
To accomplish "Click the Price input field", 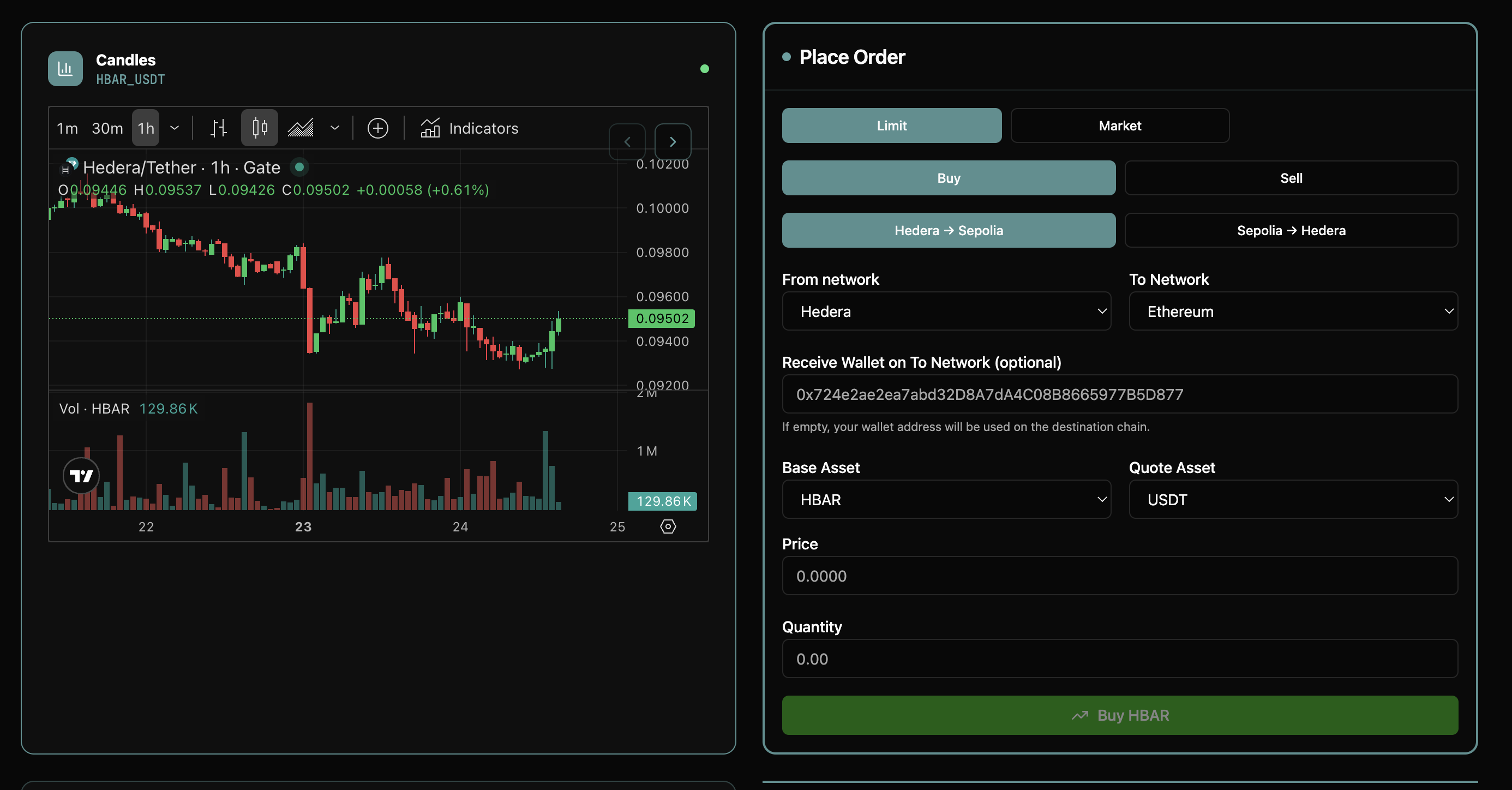I will [1119, 576].
